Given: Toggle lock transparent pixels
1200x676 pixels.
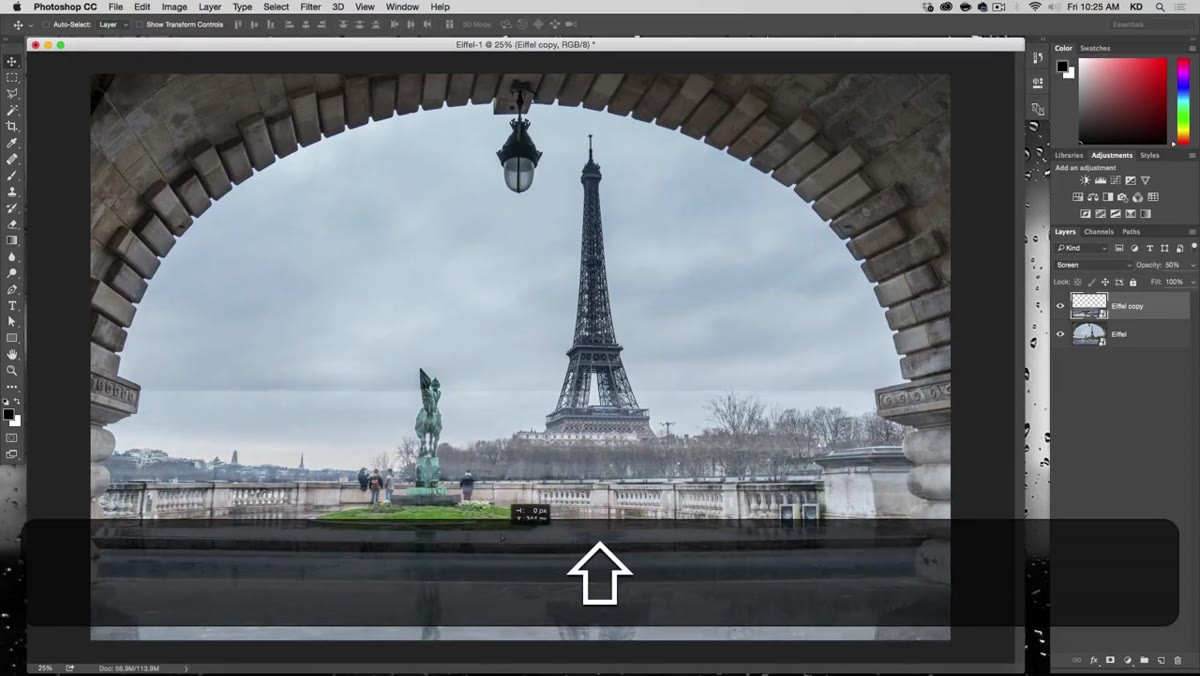Looking at the screenshot, I should 1077,282.
